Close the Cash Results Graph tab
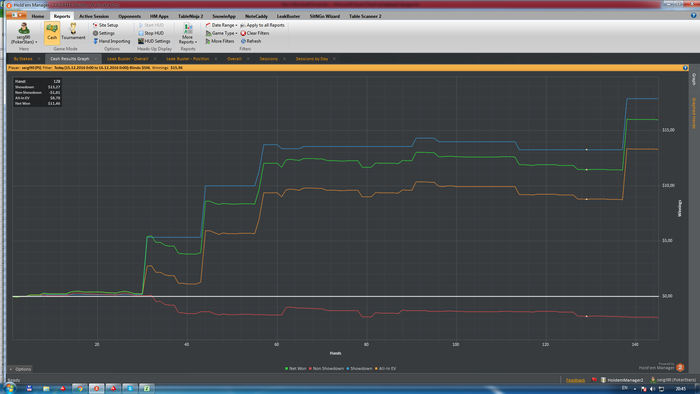700x394 pixels. pyautogui.click(x=96, y=59)
